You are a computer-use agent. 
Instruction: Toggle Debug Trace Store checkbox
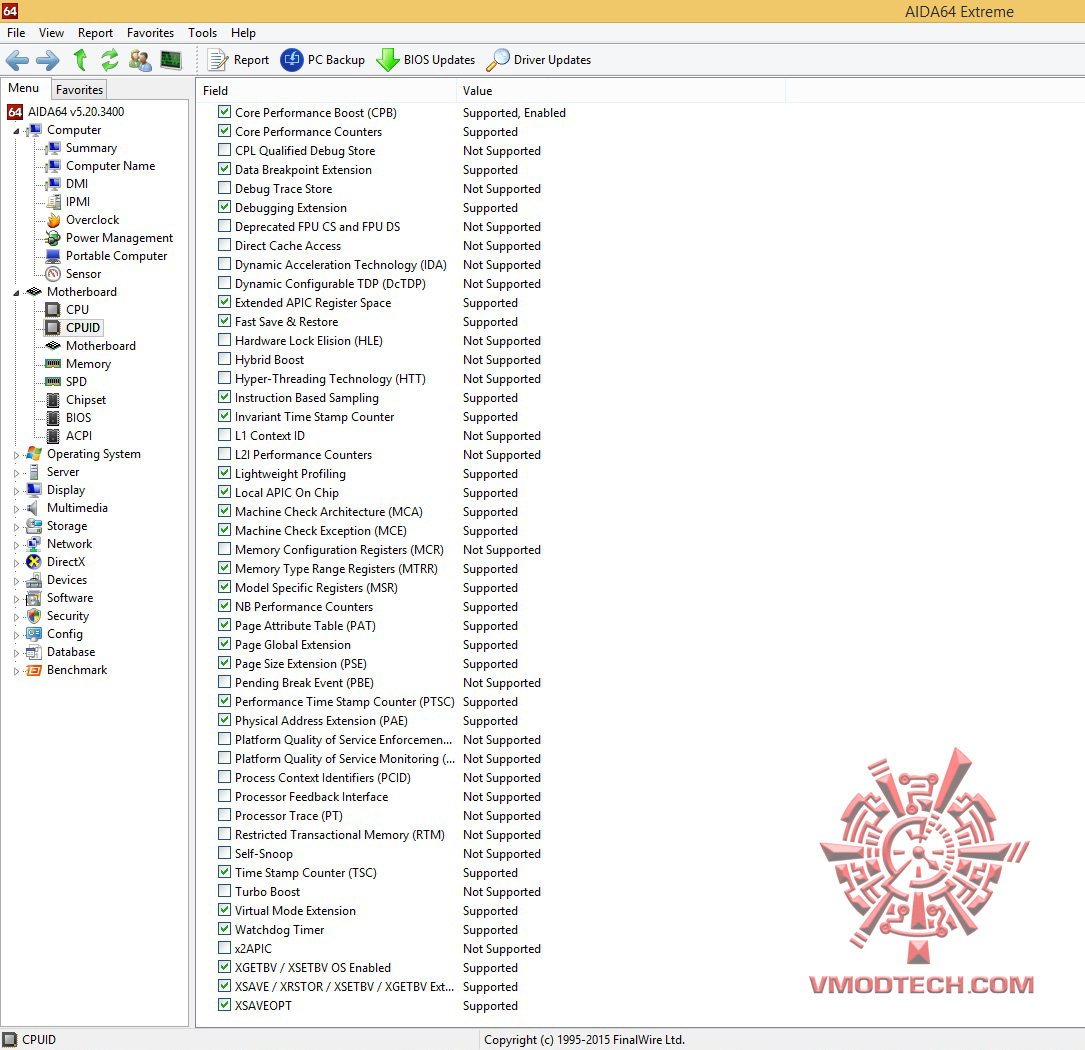224,188
